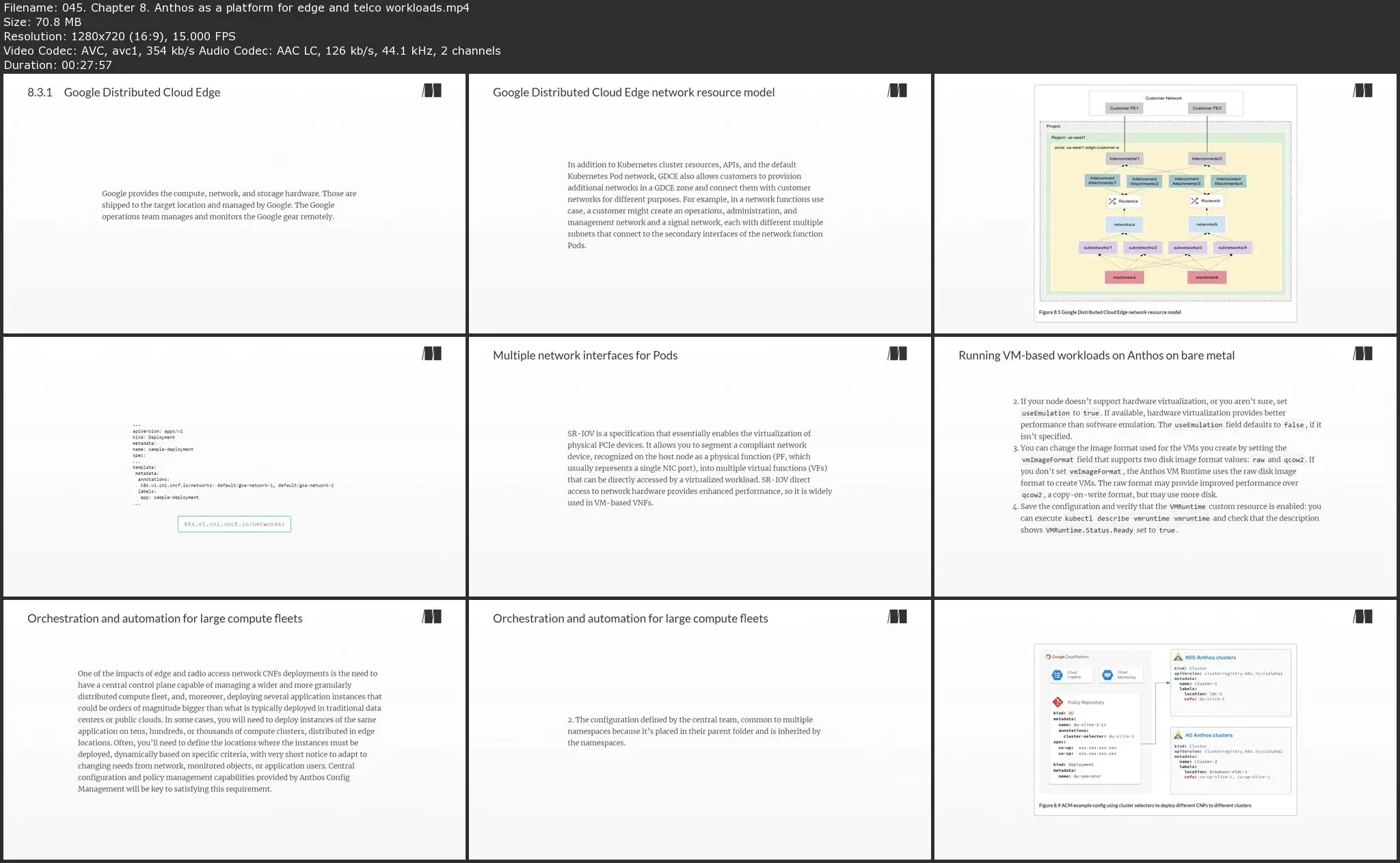
Task: Click the Cloud Monitoring hexagon icon
Action: point(1107,675)
